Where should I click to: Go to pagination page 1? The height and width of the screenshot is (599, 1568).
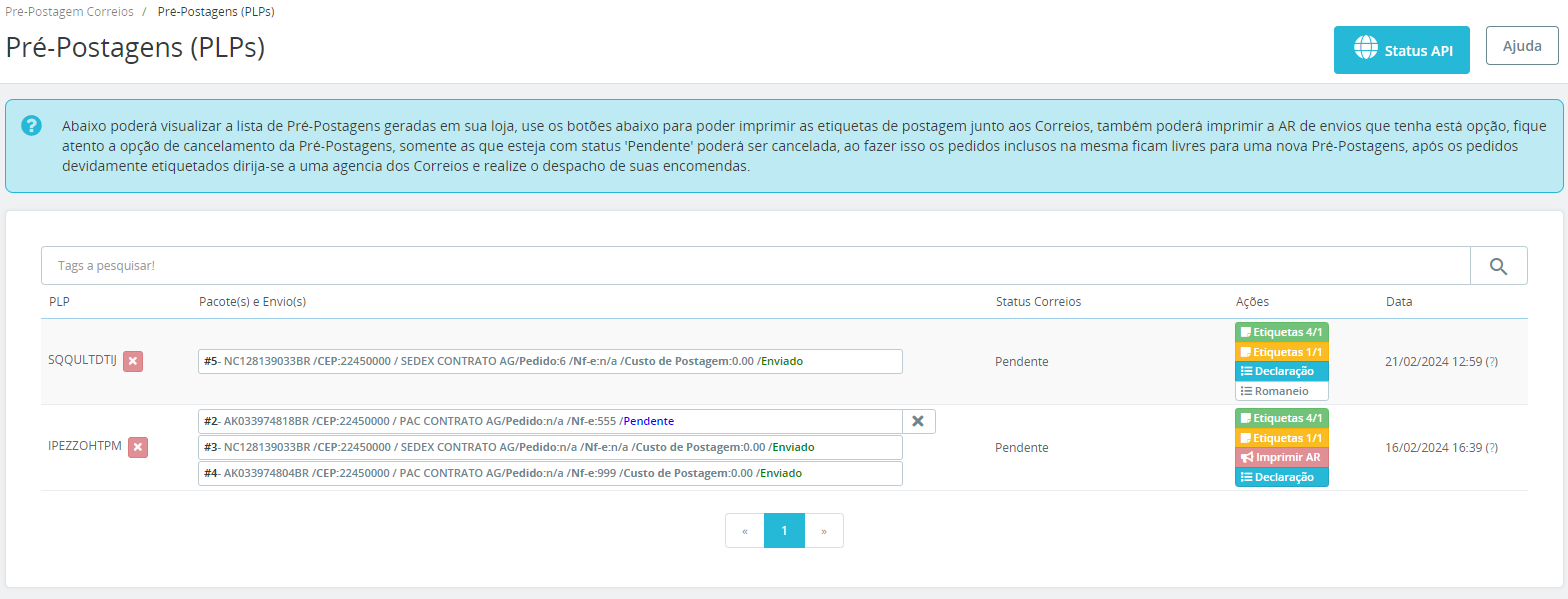784,531
